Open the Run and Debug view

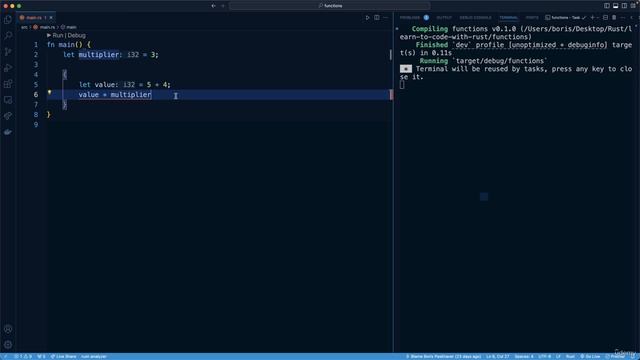coord(8,68)
